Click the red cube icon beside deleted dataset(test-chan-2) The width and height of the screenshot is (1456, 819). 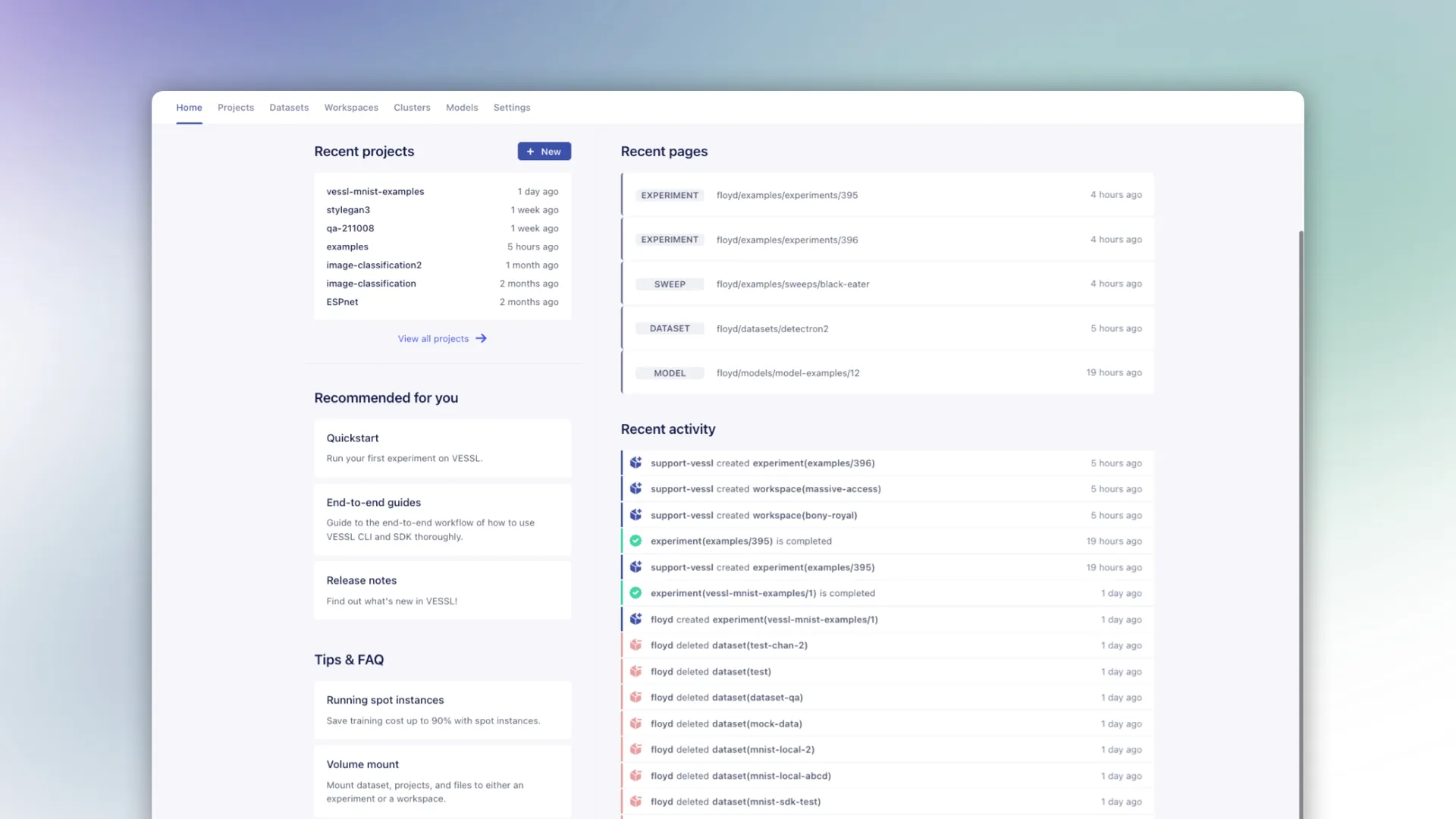click(x=635, y=645)
